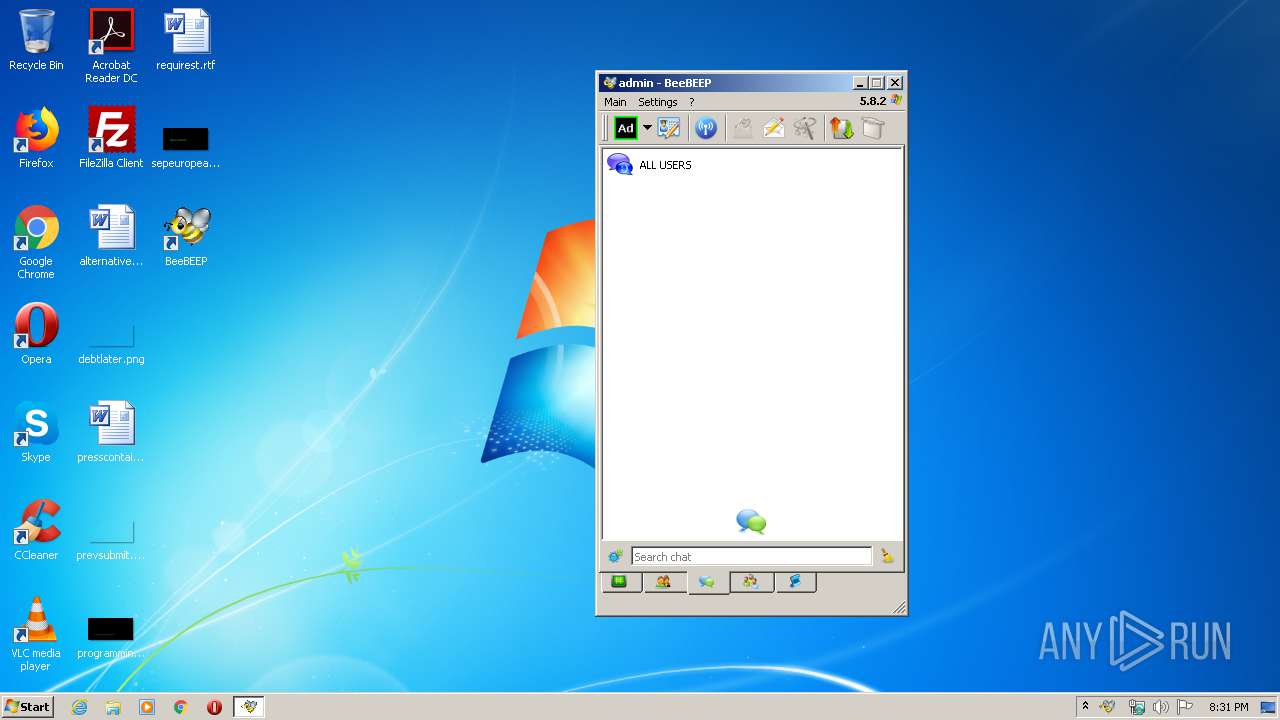Switch to the blue saved chats tab
This screenshot has width=1280, height=720.
pyautogui.click(x=795, y=581)
